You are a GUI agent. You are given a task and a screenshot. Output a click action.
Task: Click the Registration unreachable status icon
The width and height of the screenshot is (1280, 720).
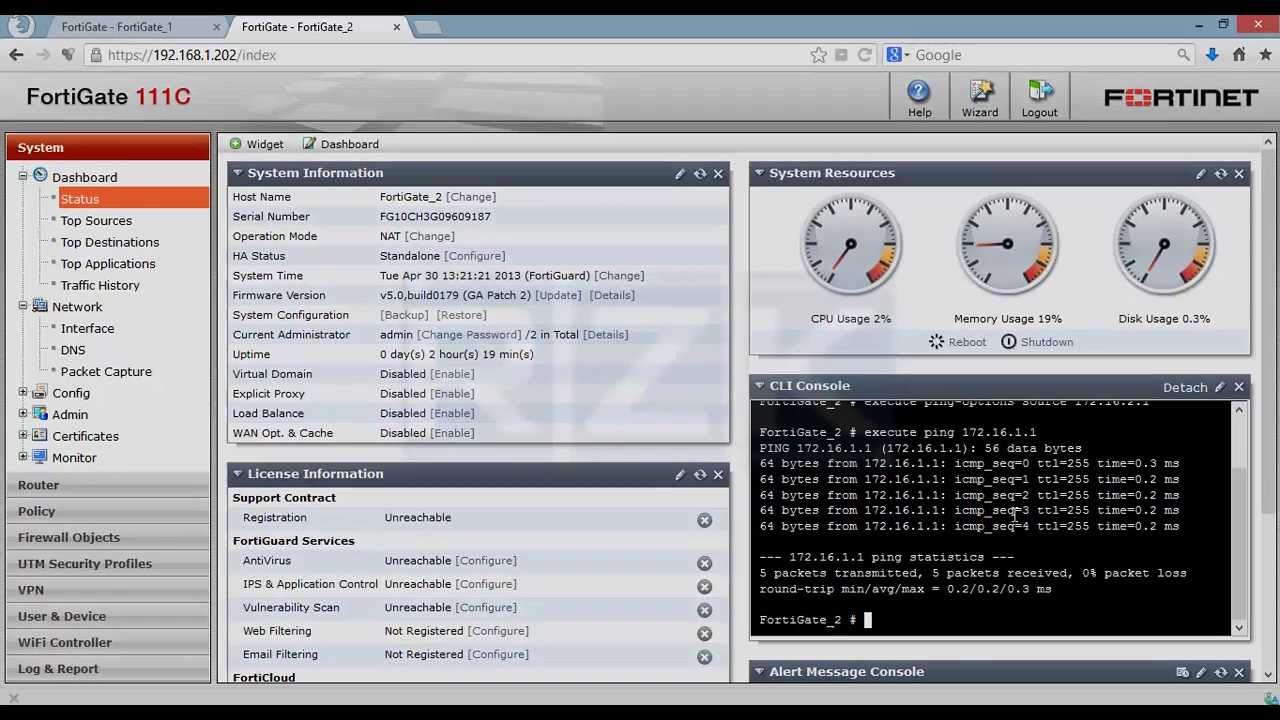[705, 520]
